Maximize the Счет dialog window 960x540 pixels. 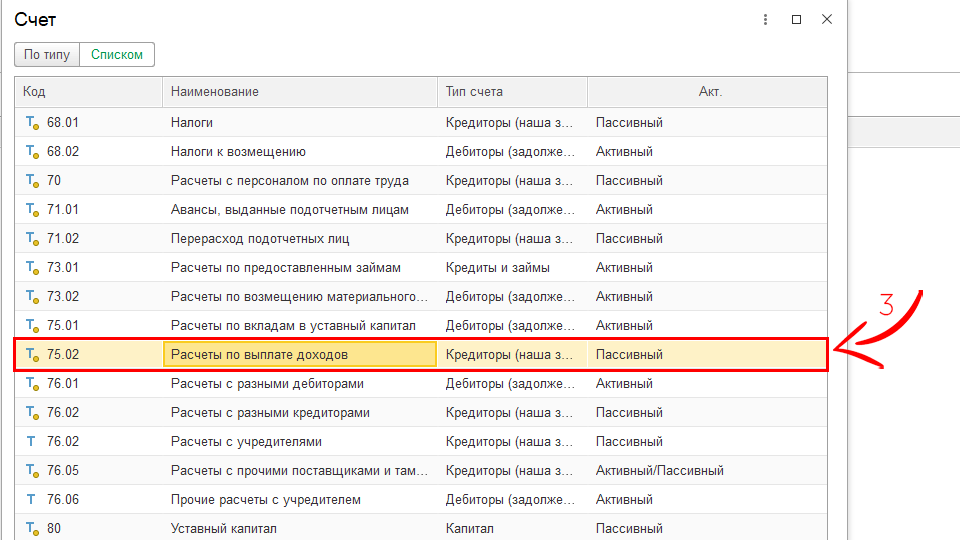tap(796, 19)
